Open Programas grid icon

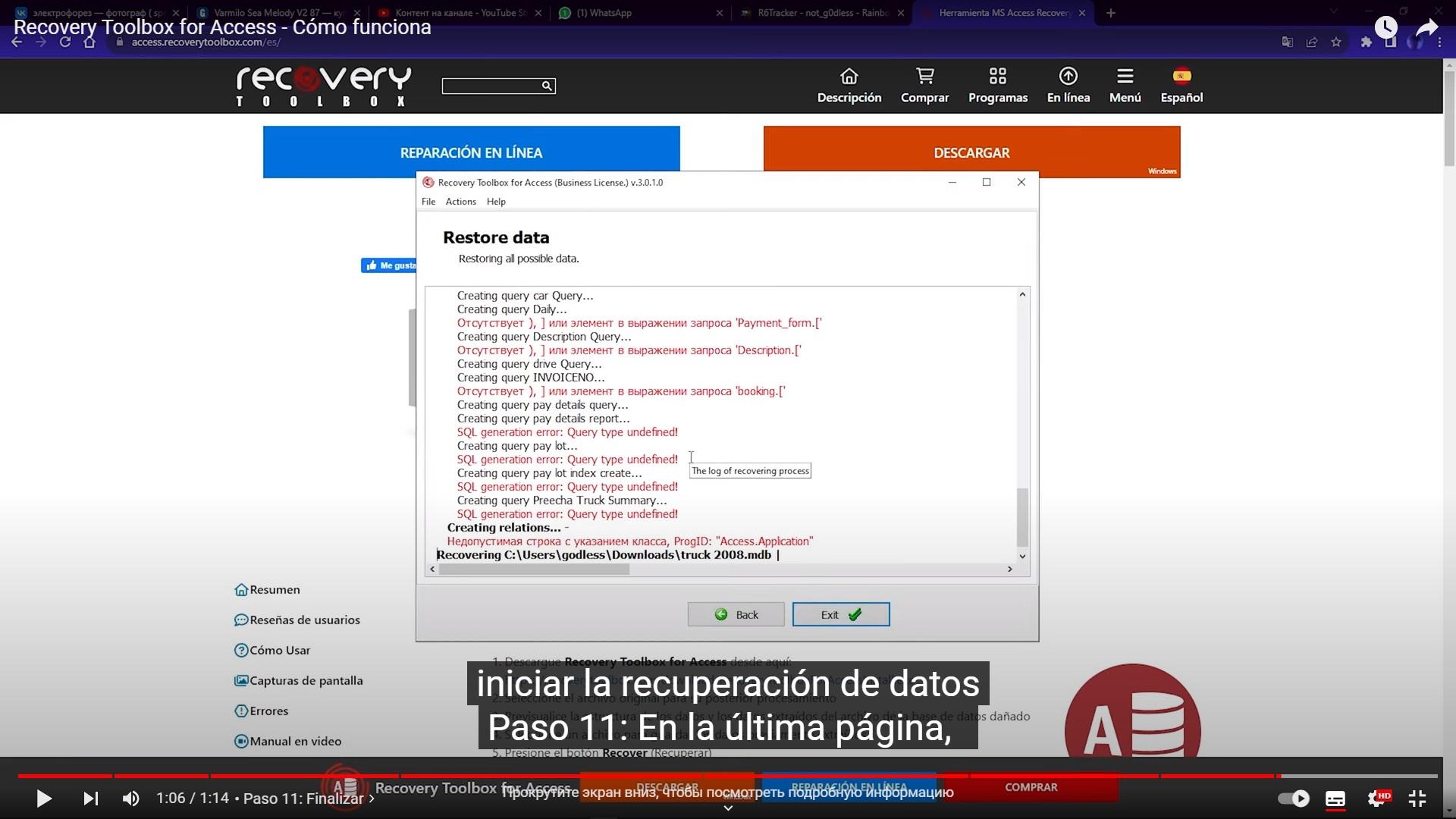point(998,86)
